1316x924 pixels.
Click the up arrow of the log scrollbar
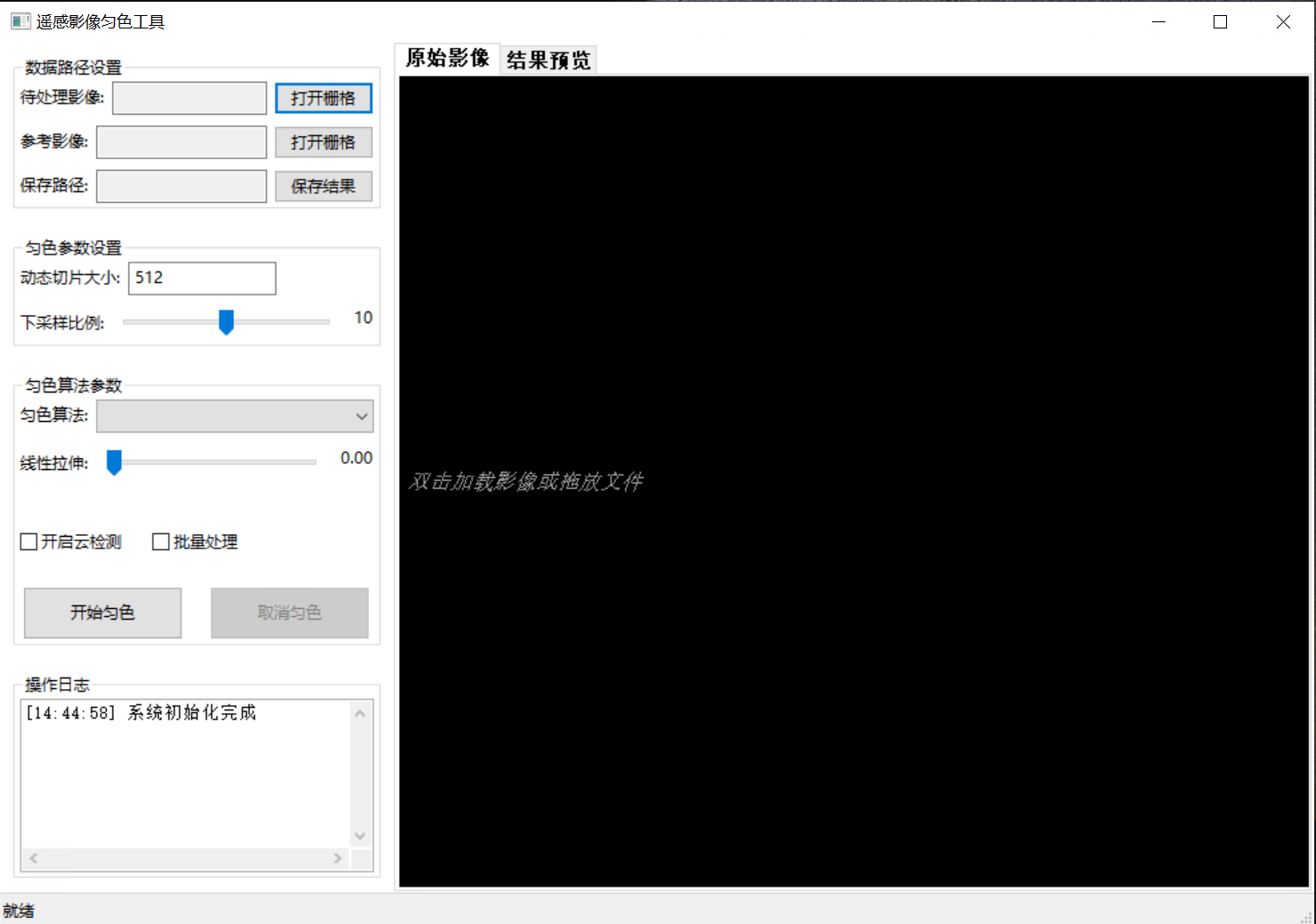(360, 712)
